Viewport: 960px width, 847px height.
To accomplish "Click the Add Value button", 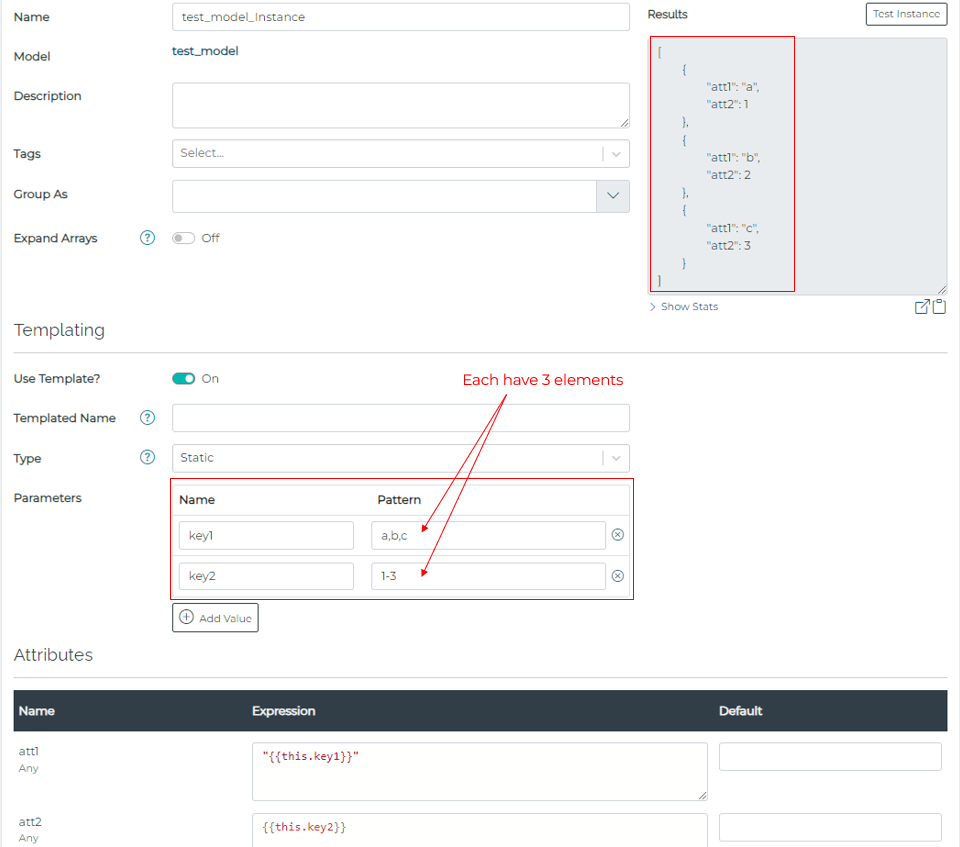I will (x=215, y=617).
